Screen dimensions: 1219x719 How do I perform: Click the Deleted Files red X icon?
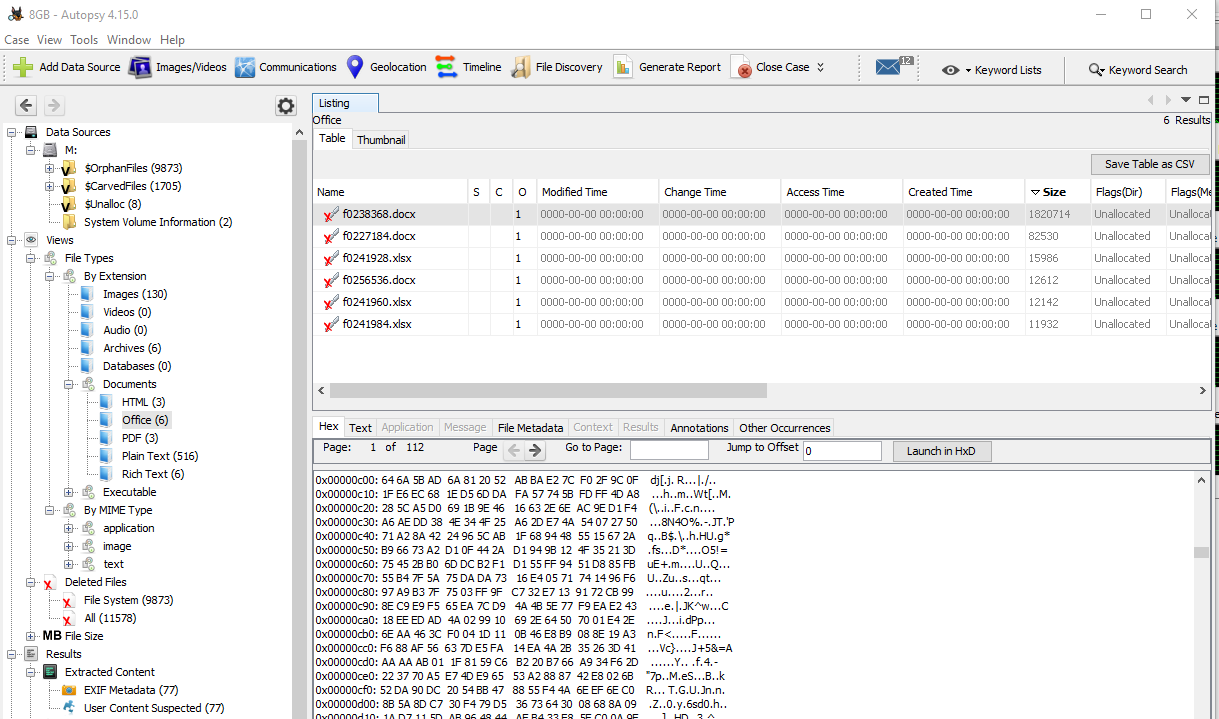pyautogui.click(x=50, y=582)
